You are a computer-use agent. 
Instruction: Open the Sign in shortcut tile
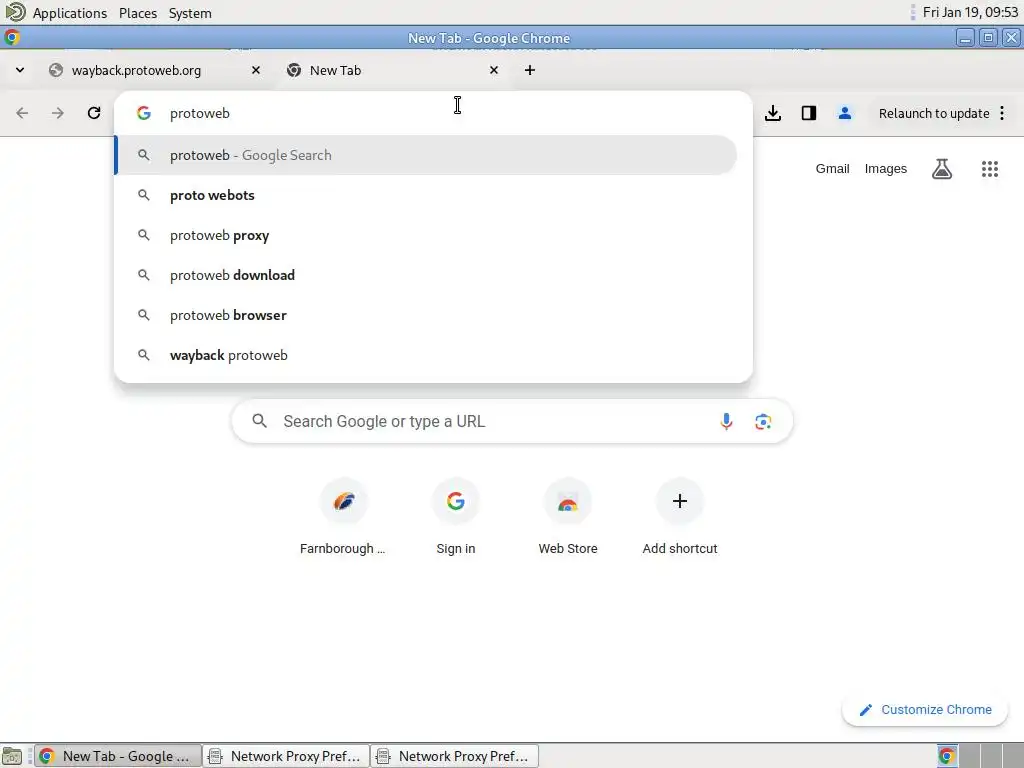click(456, 517)
